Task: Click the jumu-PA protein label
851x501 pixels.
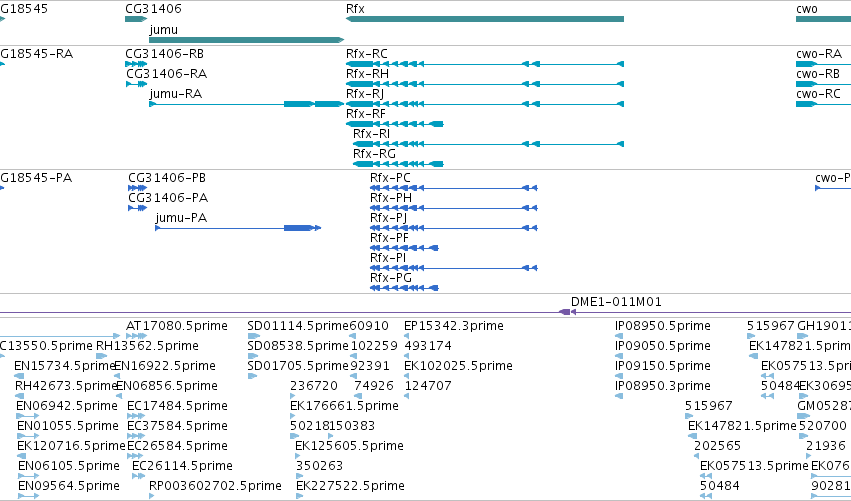Action: coord(181,218)
